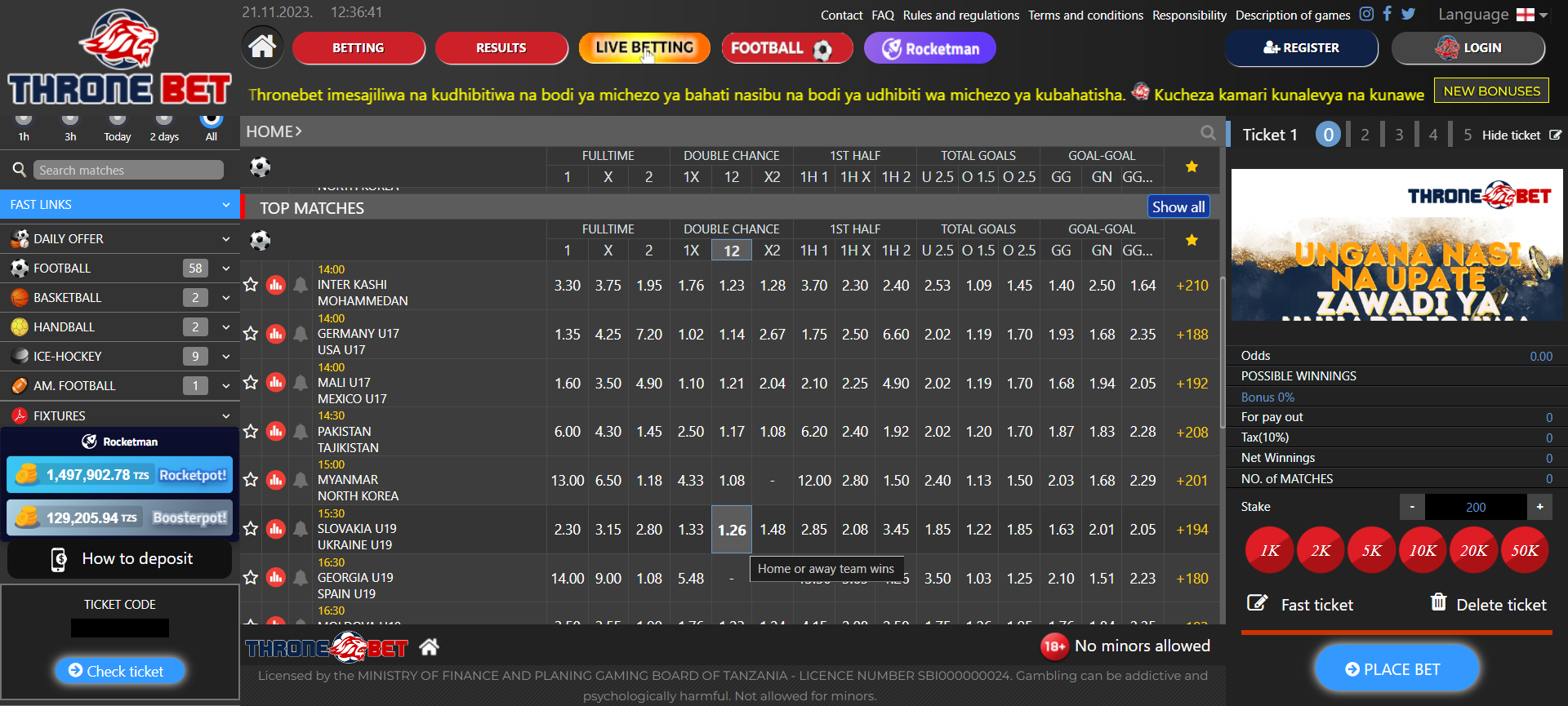Set stake with the 1K chip
Screen dimensions: 1568x706
point(1270,550)
